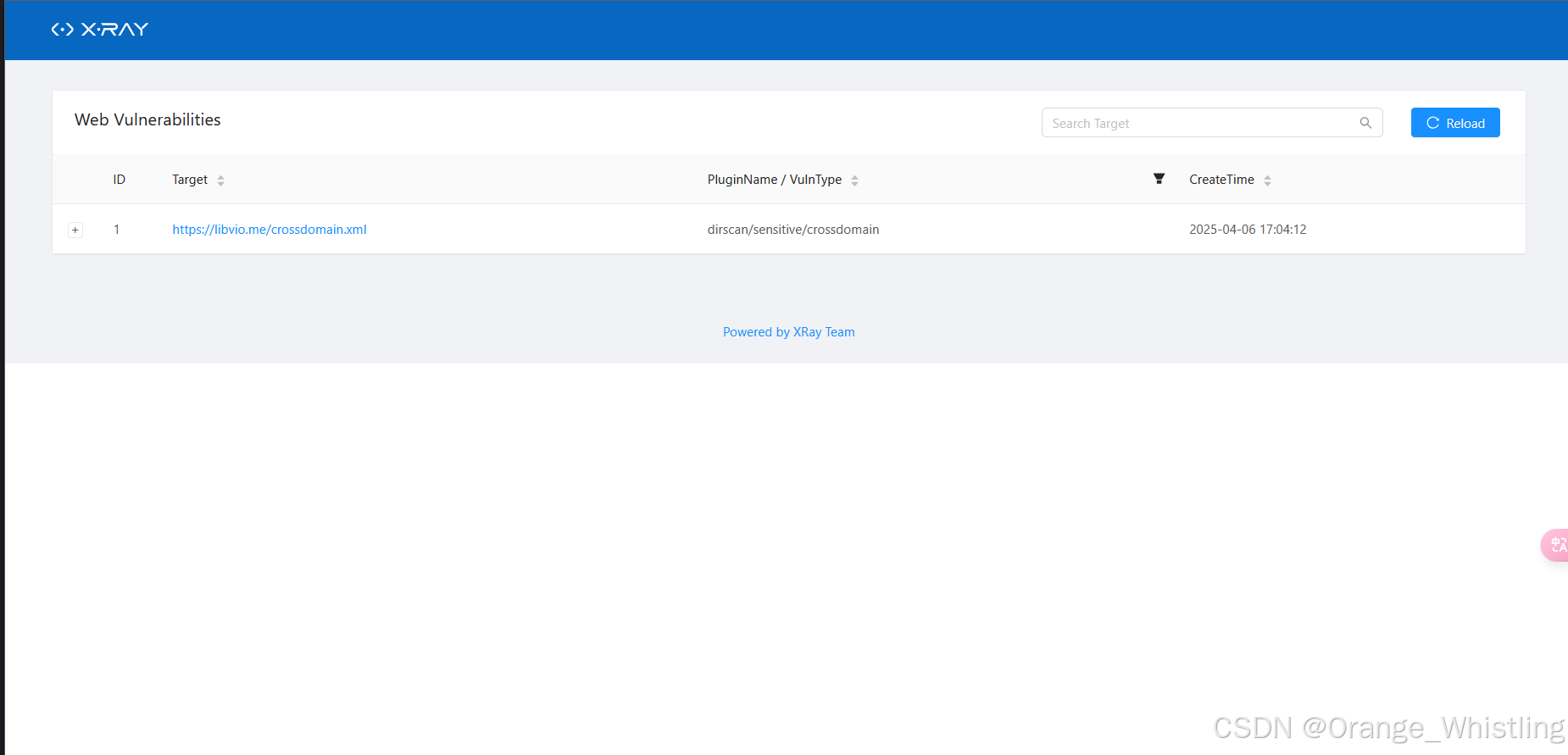Sort by CreateTime column arrows
This screenshot has width=1568, height=755.
pos(1267,180)
